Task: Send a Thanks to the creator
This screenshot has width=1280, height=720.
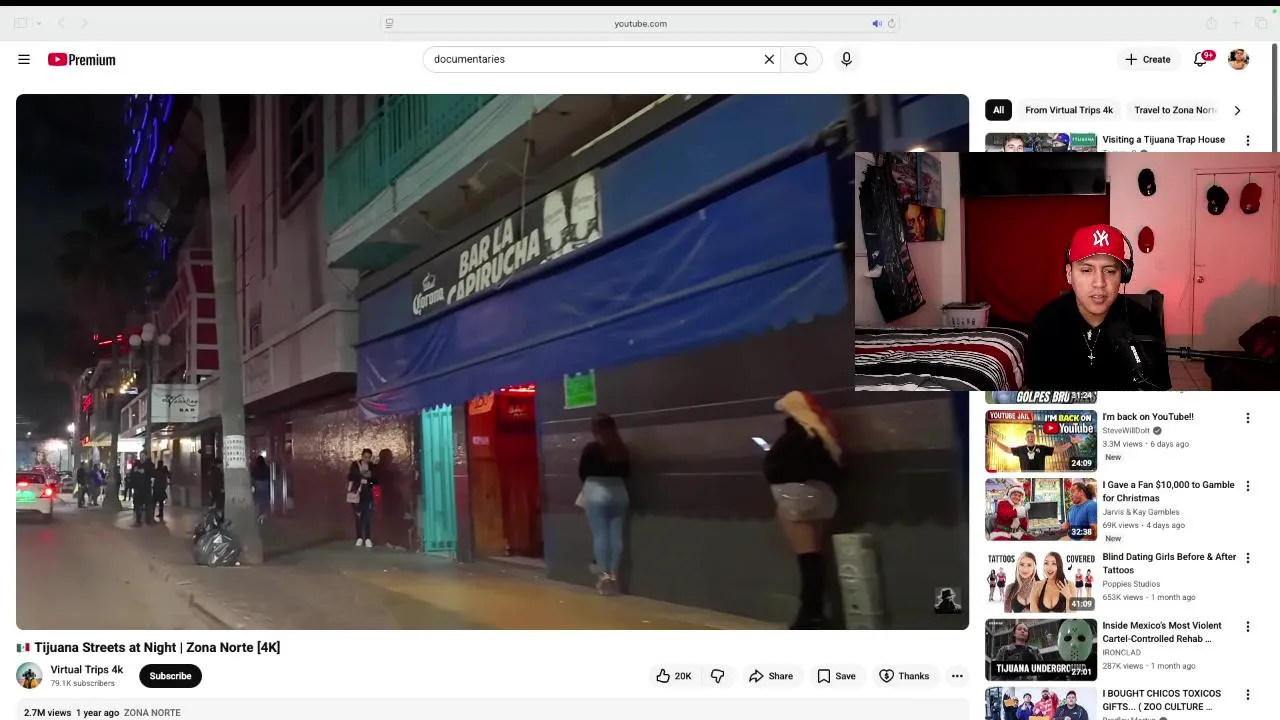Action: click(x=904, y=676)
